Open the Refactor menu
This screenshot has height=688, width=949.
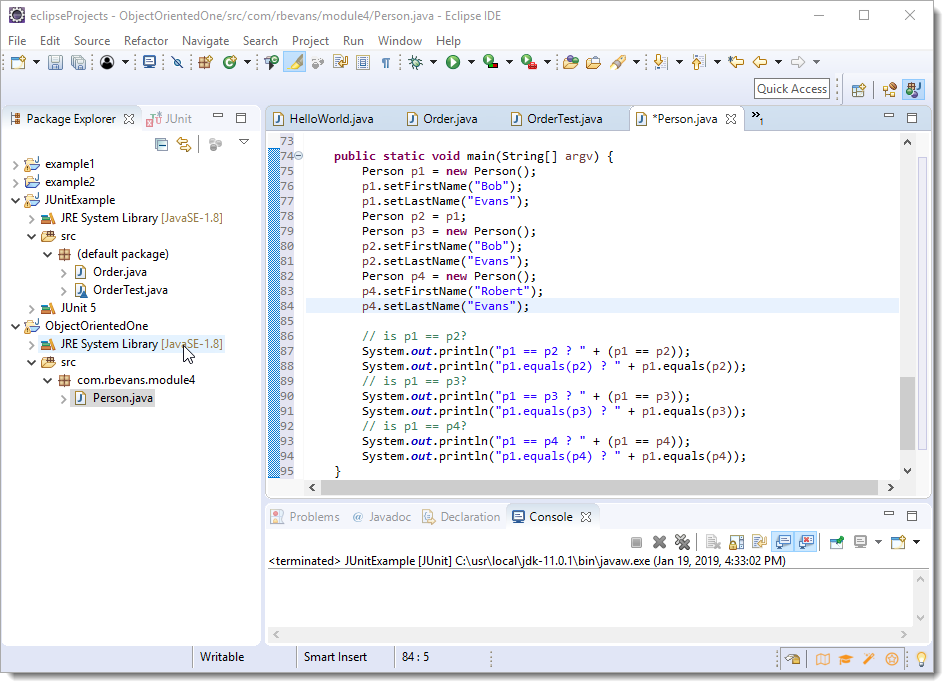coord(146,41)
